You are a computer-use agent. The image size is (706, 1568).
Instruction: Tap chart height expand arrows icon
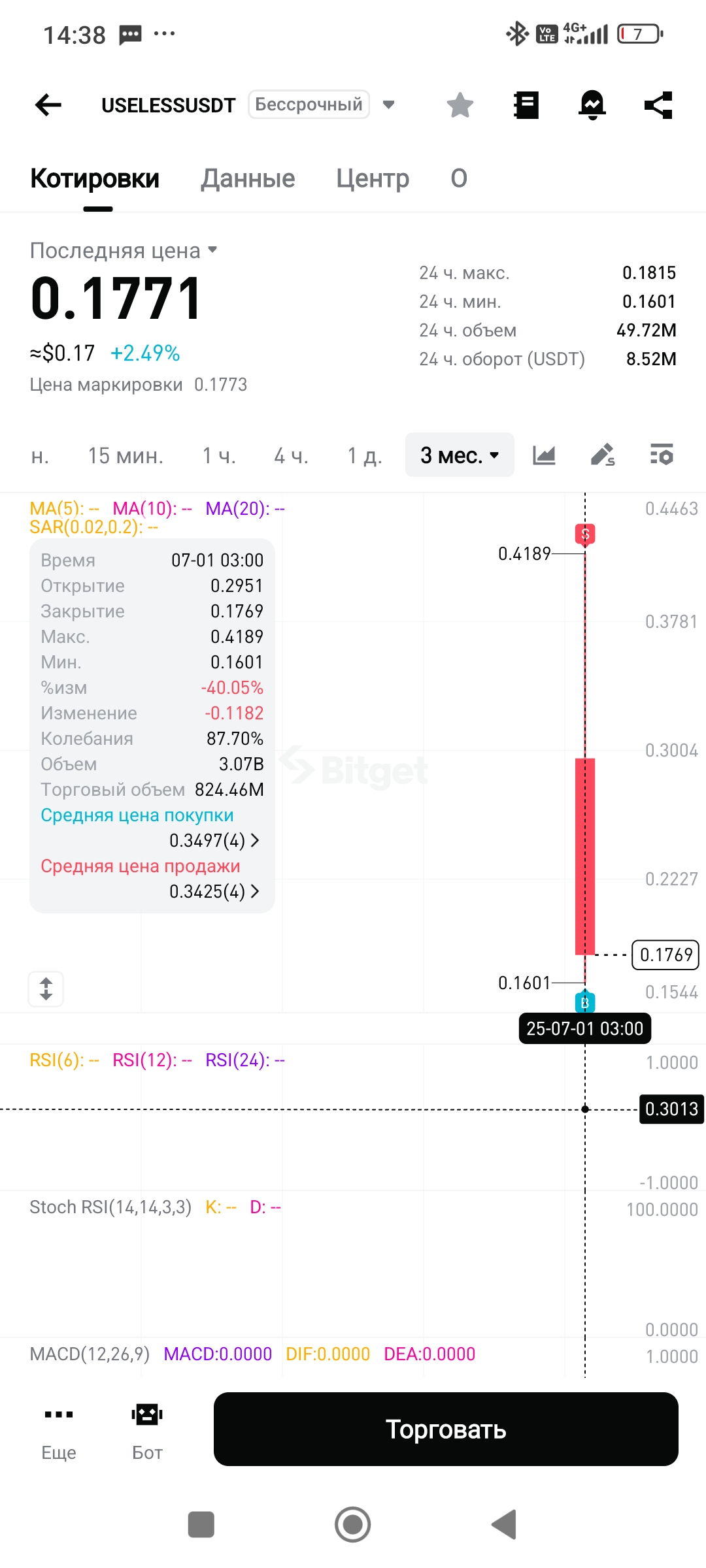(46, 988)
